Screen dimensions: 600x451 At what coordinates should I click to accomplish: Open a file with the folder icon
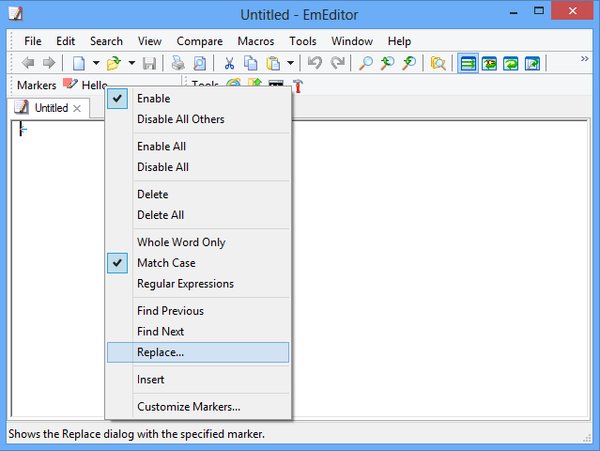pyautogui.click(x=114, y=63)
